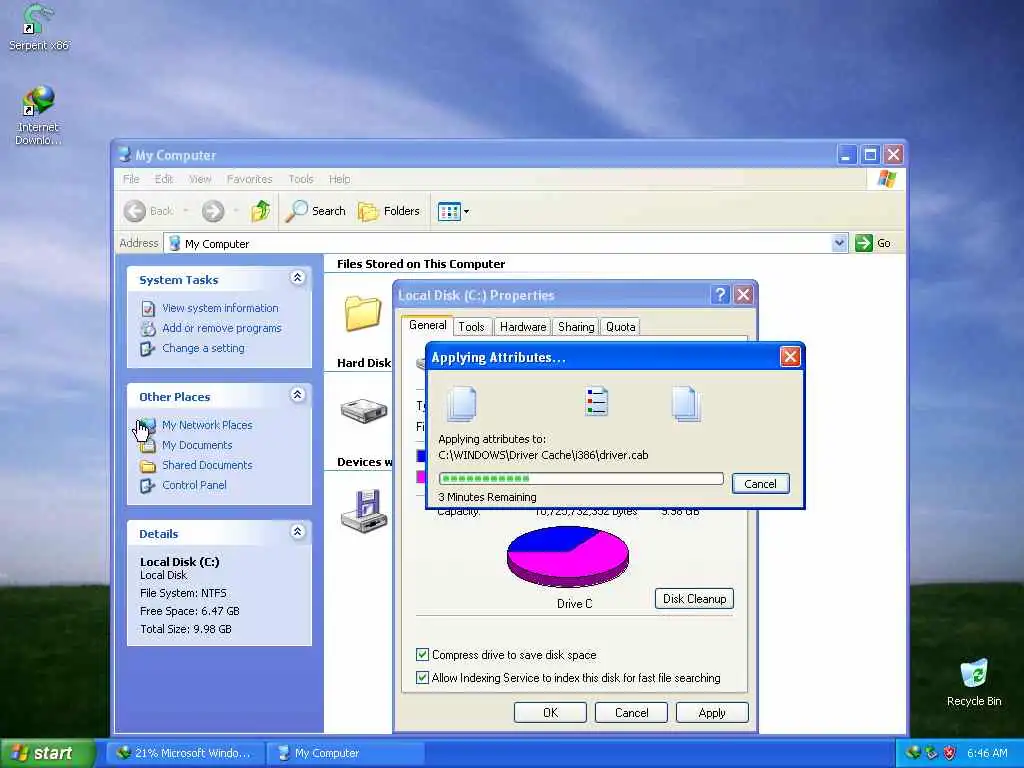Open Search in My Computer toolbar
This screenshot has width=1024, height=768.
(x=315, y=211)
